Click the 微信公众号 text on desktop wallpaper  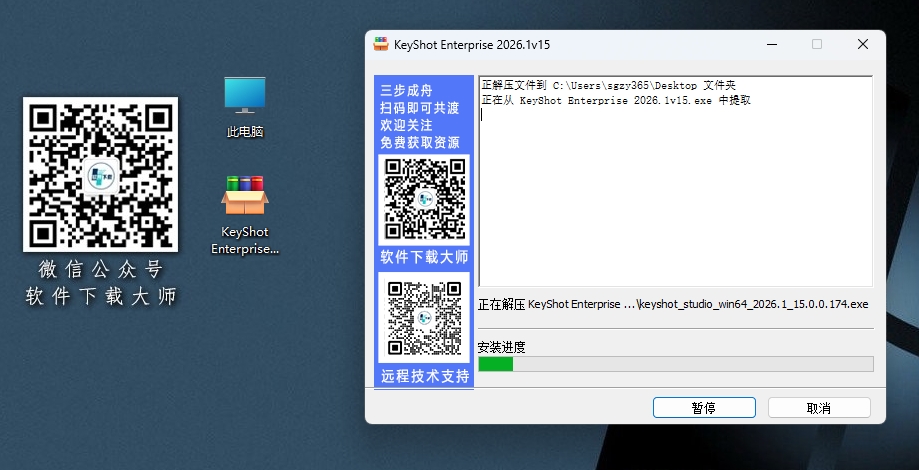pyautogui.click(x=100, y=270)
